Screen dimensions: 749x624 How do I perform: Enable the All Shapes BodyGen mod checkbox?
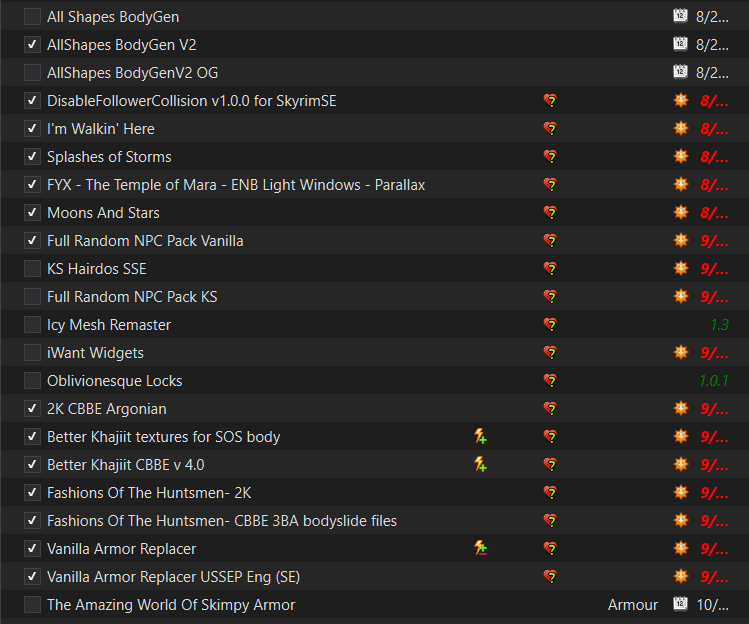(x=32, y=17)
